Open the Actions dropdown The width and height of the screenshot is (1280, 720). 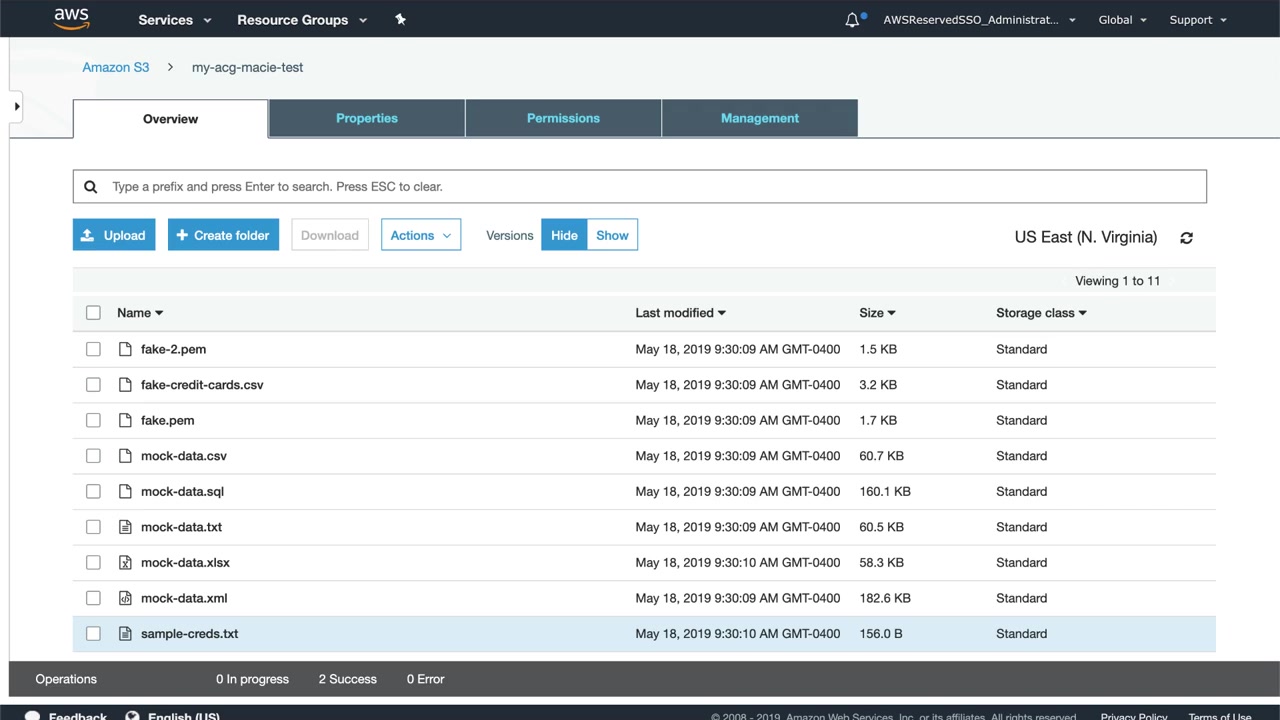pos(420,235)
